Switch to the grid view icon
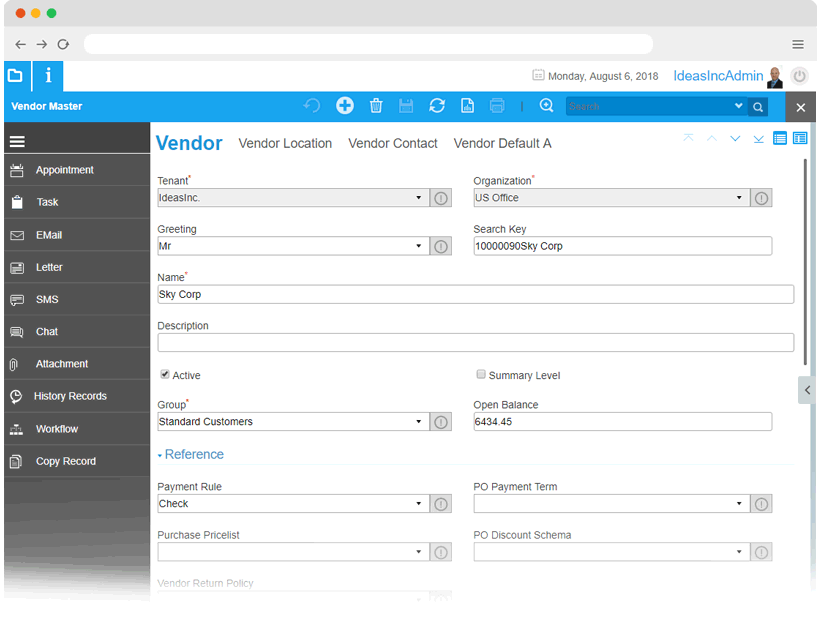 click(x=780, y=139)
